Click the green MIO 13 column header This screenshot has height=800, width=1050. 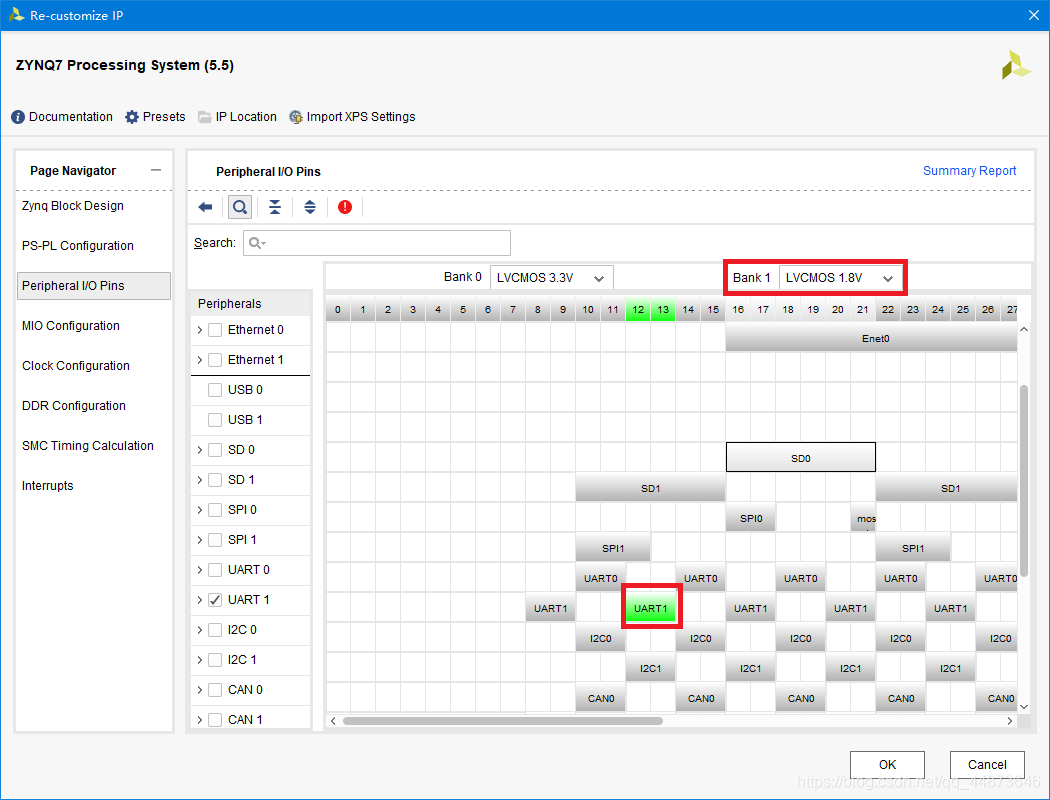point(663,309)
